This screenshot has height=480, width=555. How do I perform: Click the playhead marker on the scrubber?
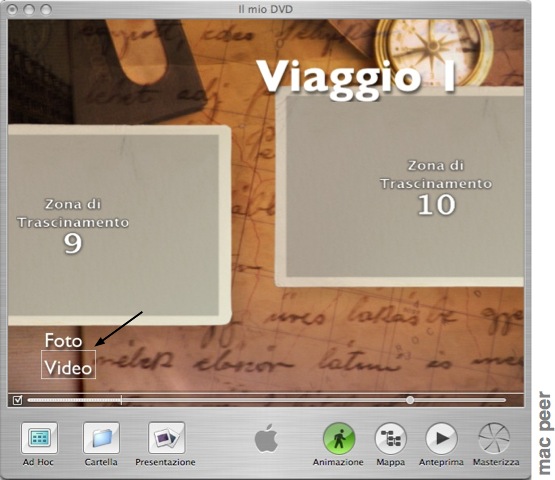coord(121,400)
